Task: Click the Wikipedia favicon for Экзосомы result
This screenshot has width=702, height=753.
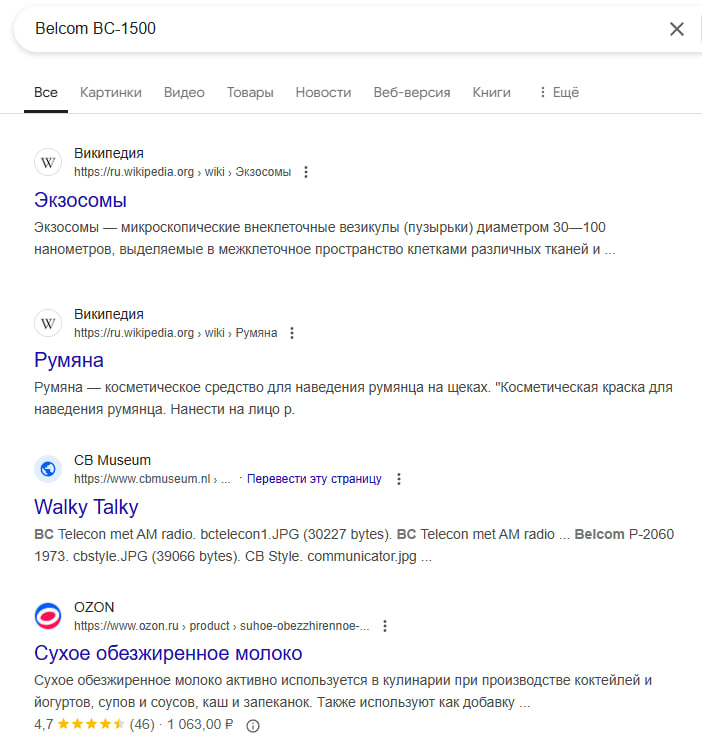Action: click(48, 162)
